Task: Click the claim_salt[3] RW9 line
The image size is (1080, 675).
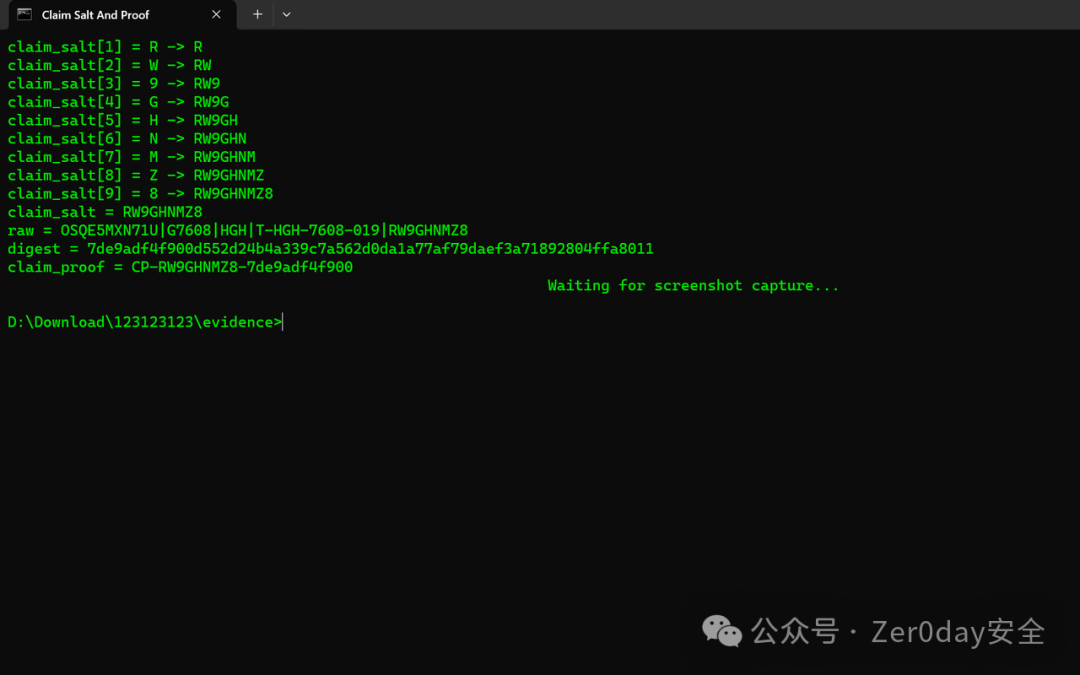Action: [x=114, y=83]
